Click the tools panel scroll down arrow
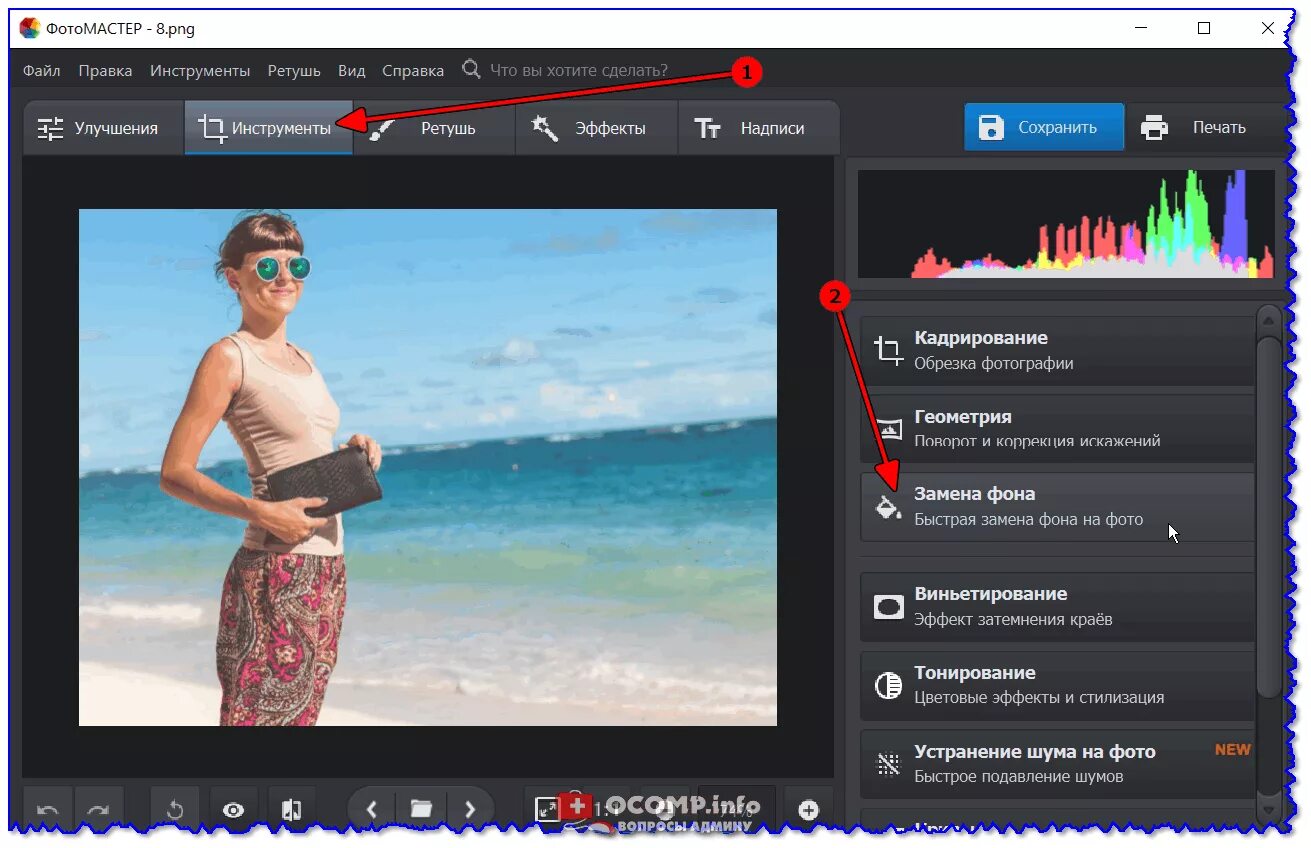The width and height of the screenshot is (1311, 848). (x=1268, y=809)
